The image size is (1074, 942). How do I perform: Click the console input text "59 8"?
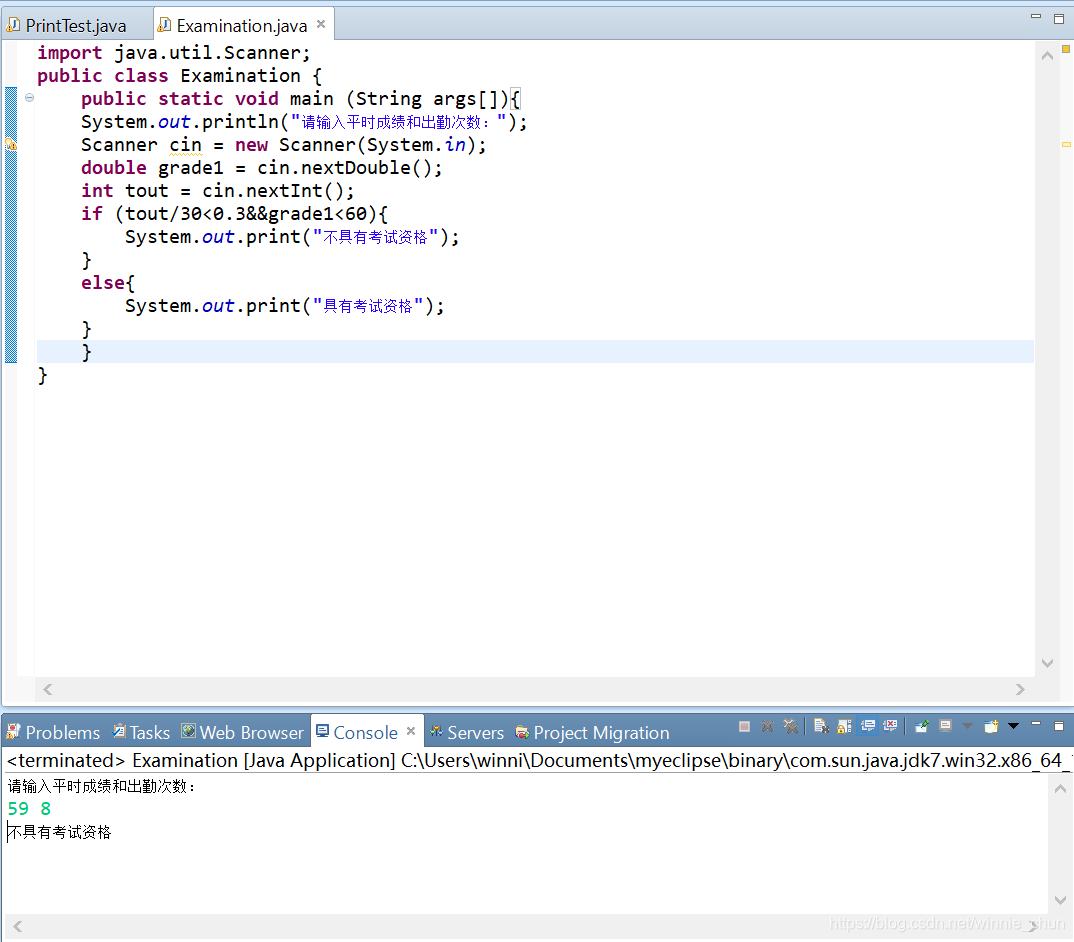click(x=29, y=809)
